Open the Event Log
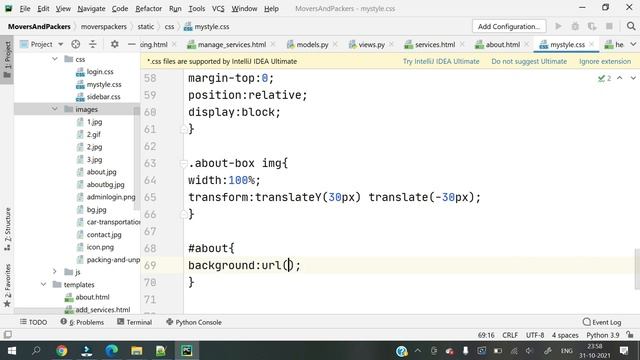Screen dimensions: 640x360 coord(602,322)
